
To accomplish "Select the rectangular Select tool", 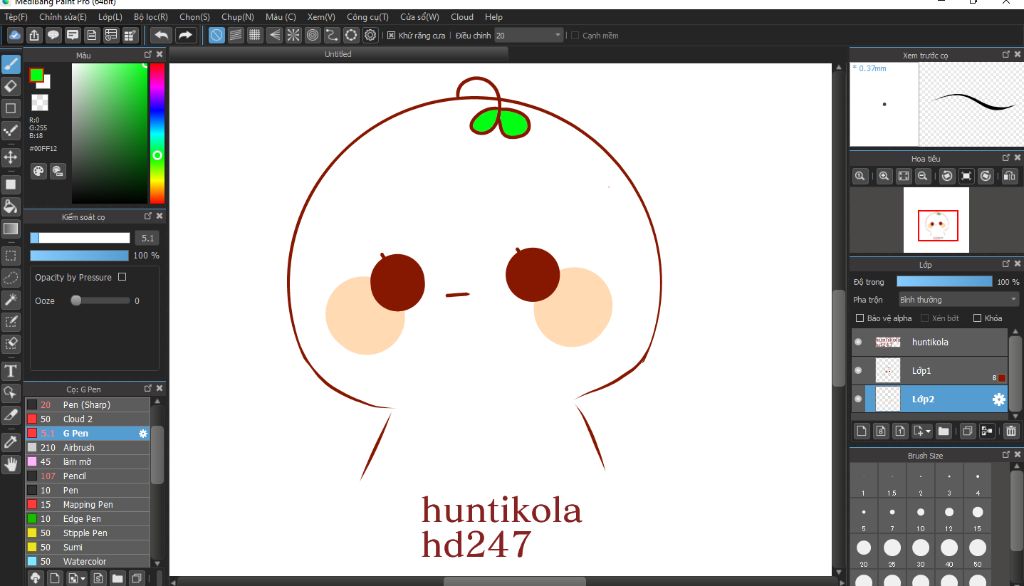I will coord(10,255).
